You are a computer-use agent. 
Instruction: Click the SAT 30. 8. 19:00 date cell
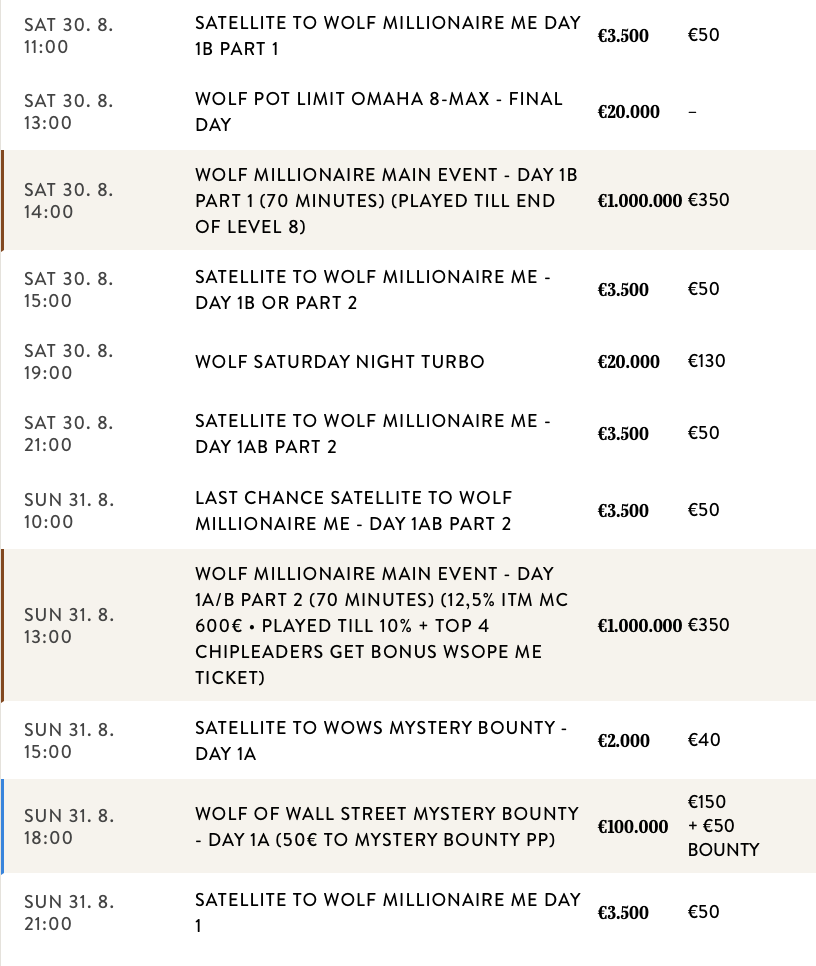click(69, 362)
